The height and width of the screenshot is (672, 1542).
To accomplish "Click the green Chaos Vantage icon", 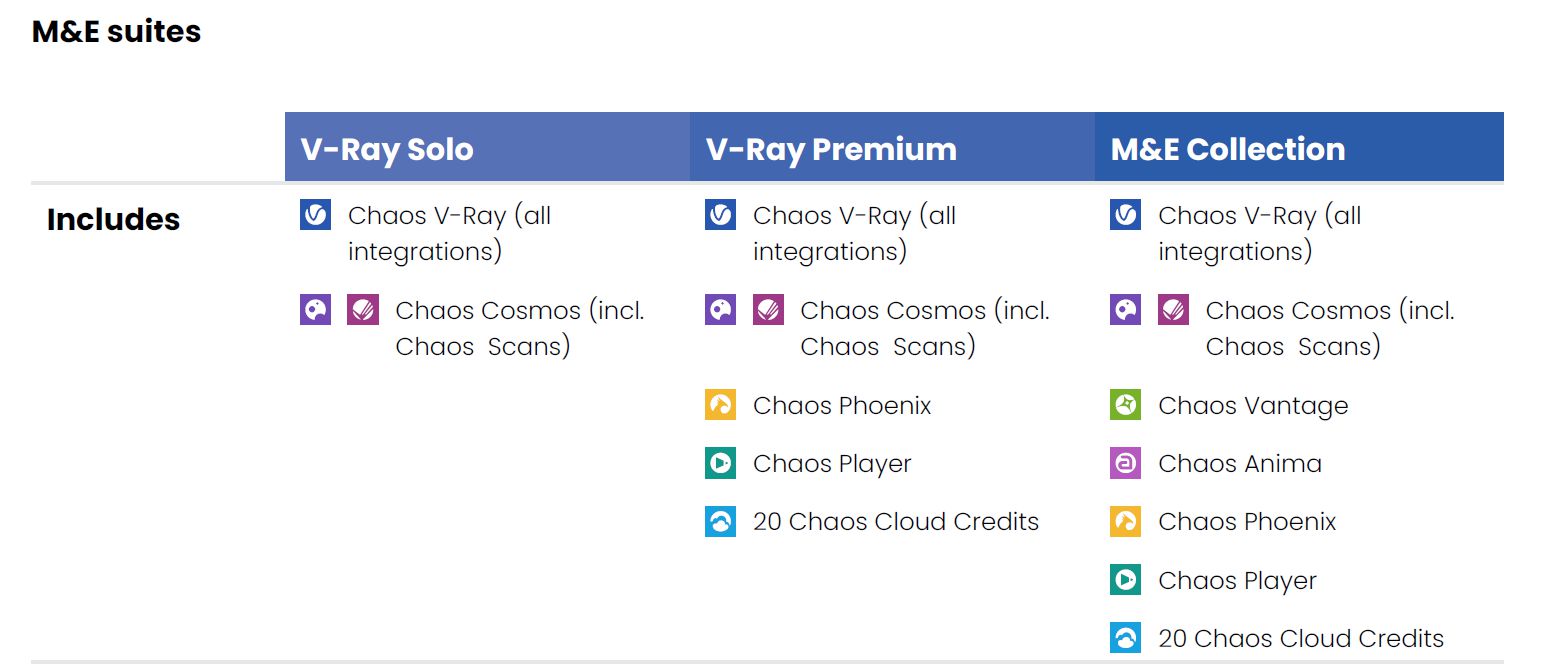I will click(1125, 405).
